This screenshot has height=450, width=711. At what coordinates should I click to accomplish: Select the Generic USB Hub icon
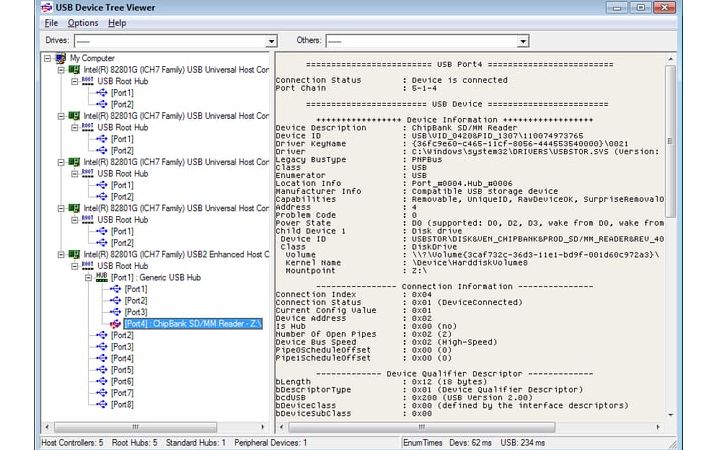coord(102,277)
